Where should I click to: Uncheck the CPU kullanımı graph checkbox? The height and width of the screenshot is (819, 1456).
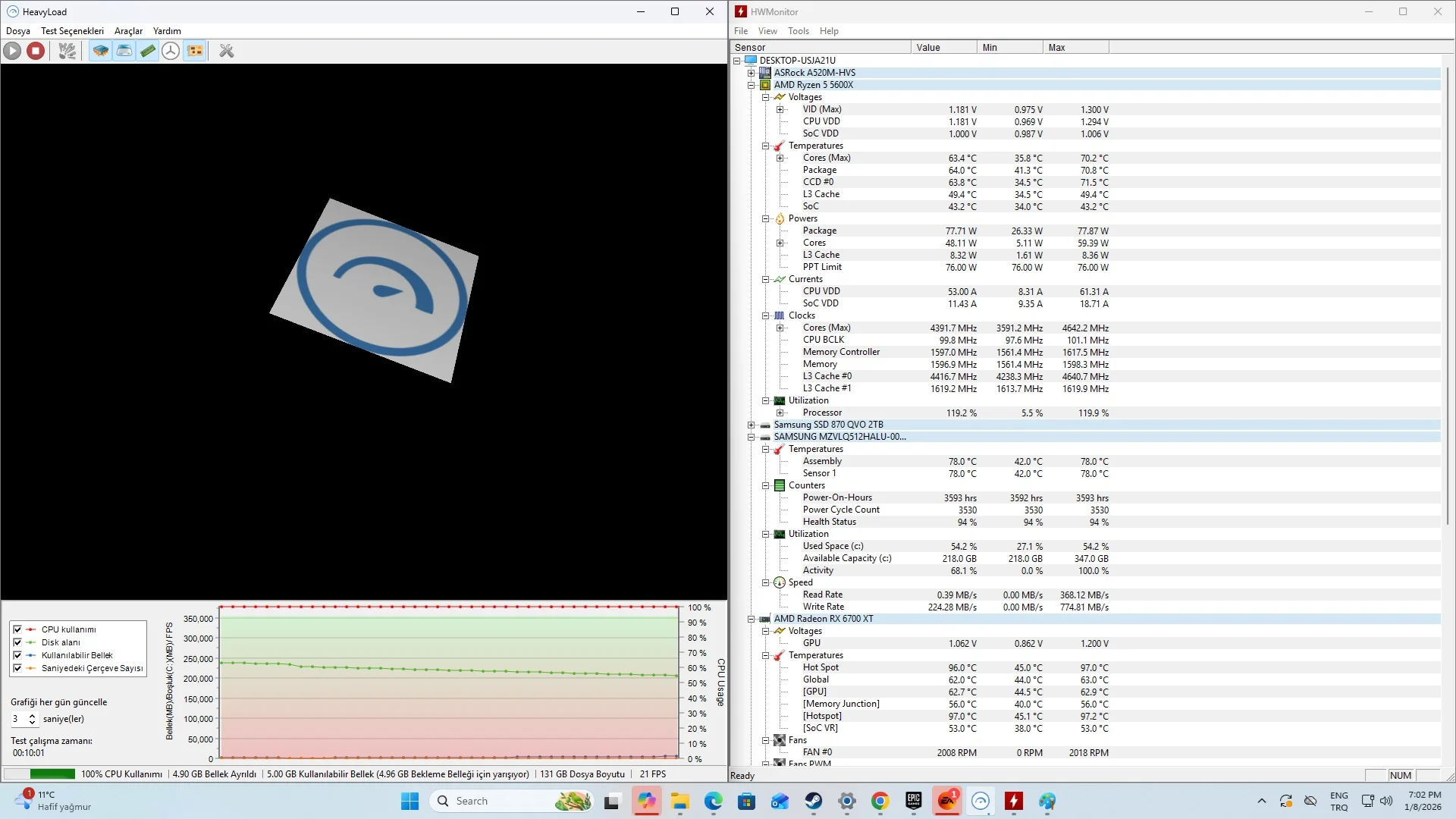click(x=17, y=629)
